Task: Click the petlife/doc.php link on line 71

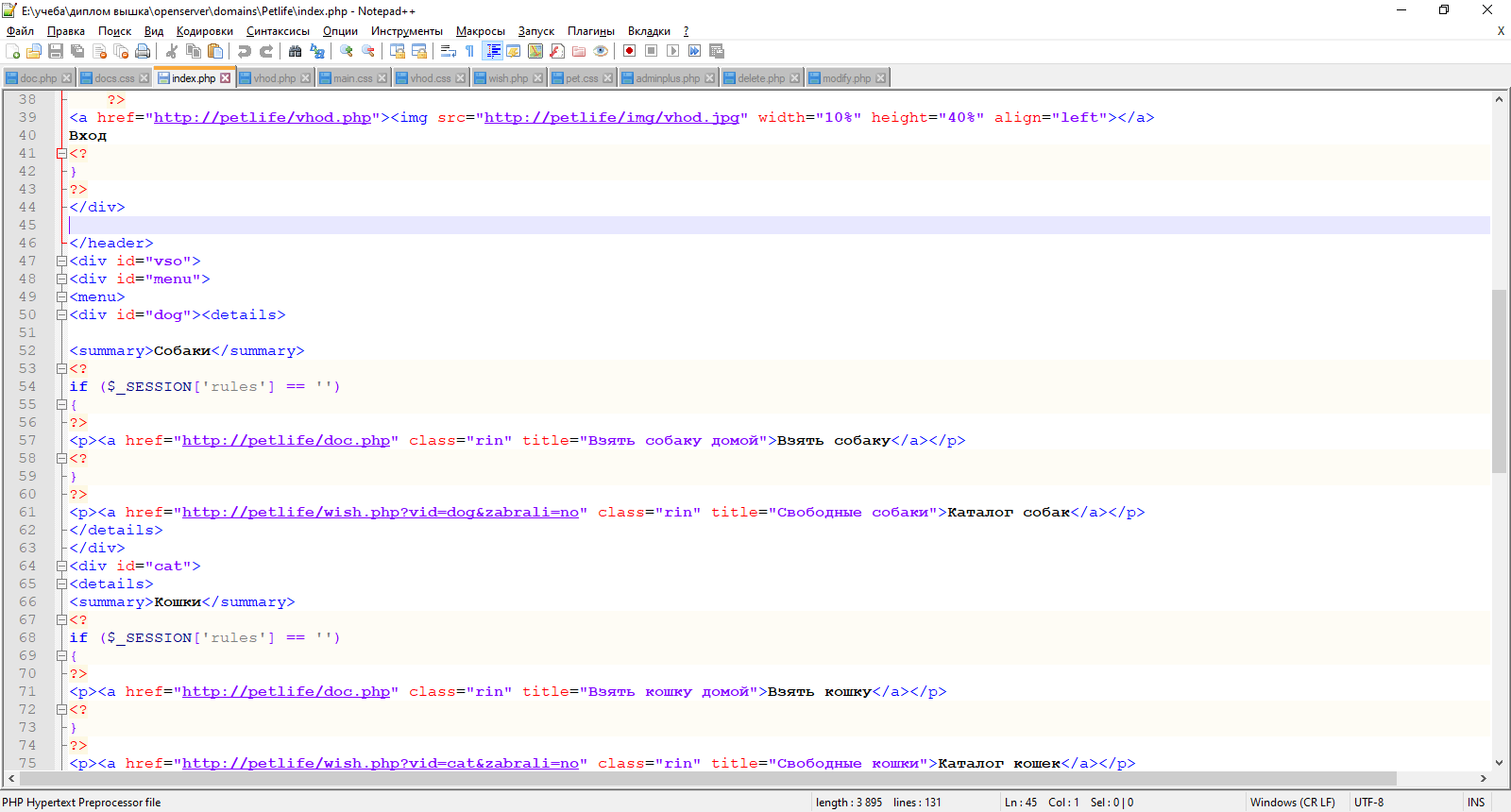Action: [x=286, y=691]
